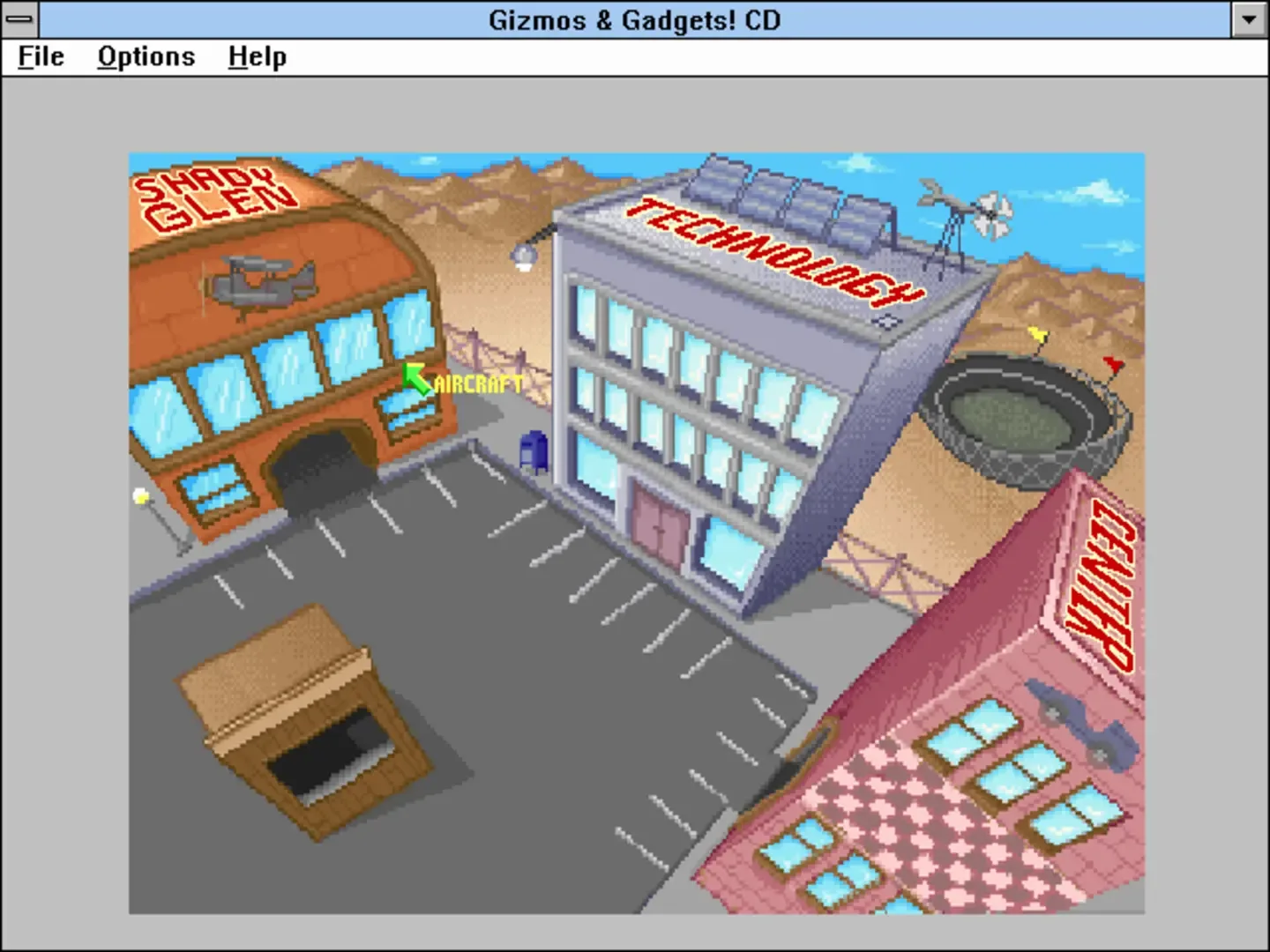Click the red flag on the pit's fence

[x=1111, y=361]
